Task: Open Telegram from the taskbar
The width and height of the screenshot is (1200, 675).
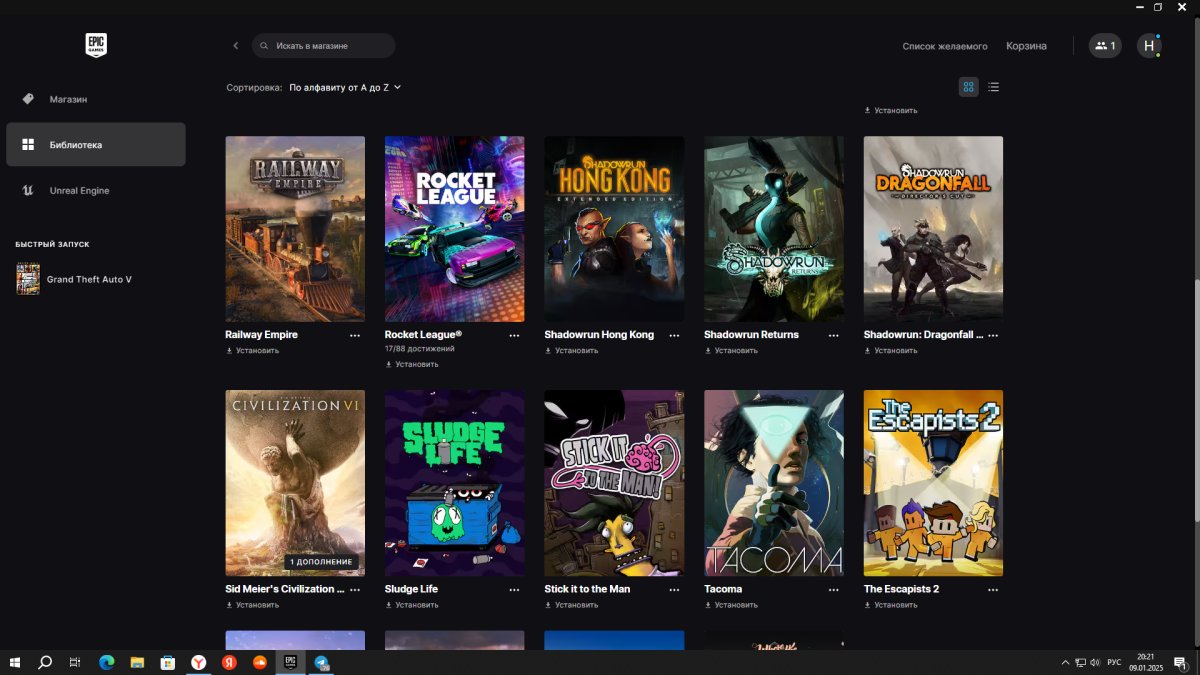Action: pyautogui.click(x=321, y=662)
